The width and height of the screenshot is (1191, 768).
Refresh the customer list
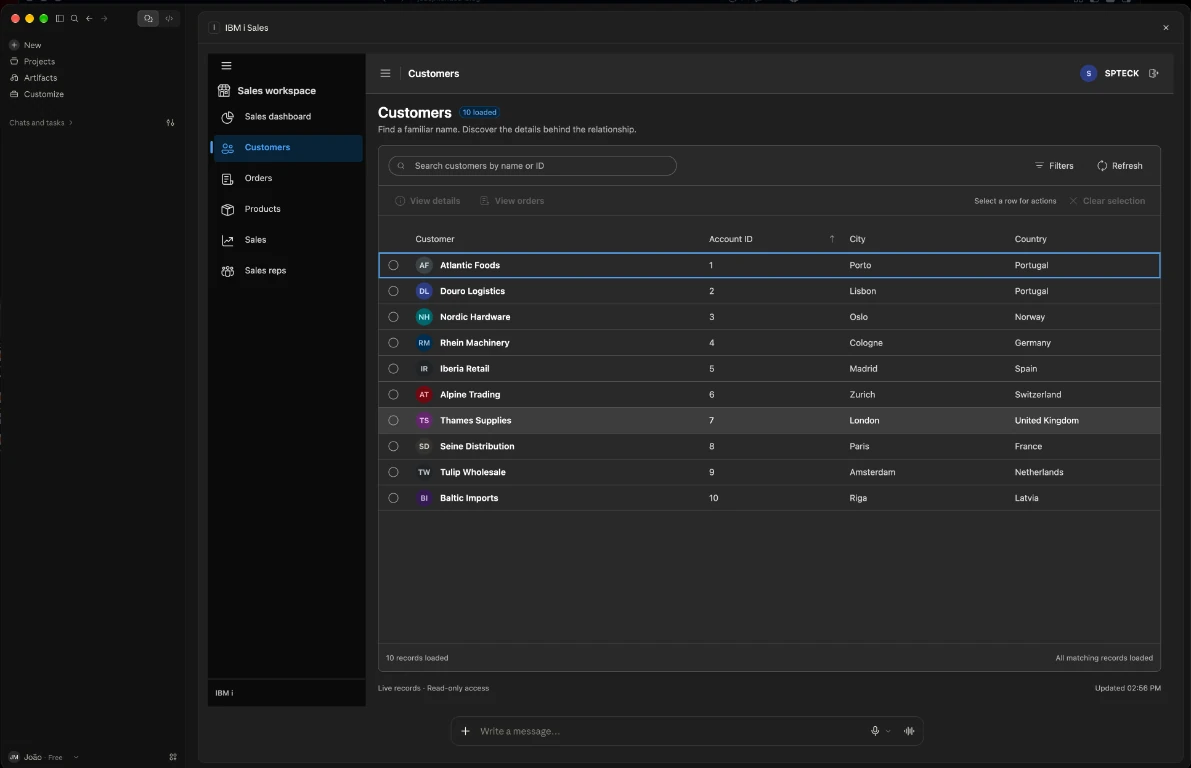click(x=1120, y=166)
